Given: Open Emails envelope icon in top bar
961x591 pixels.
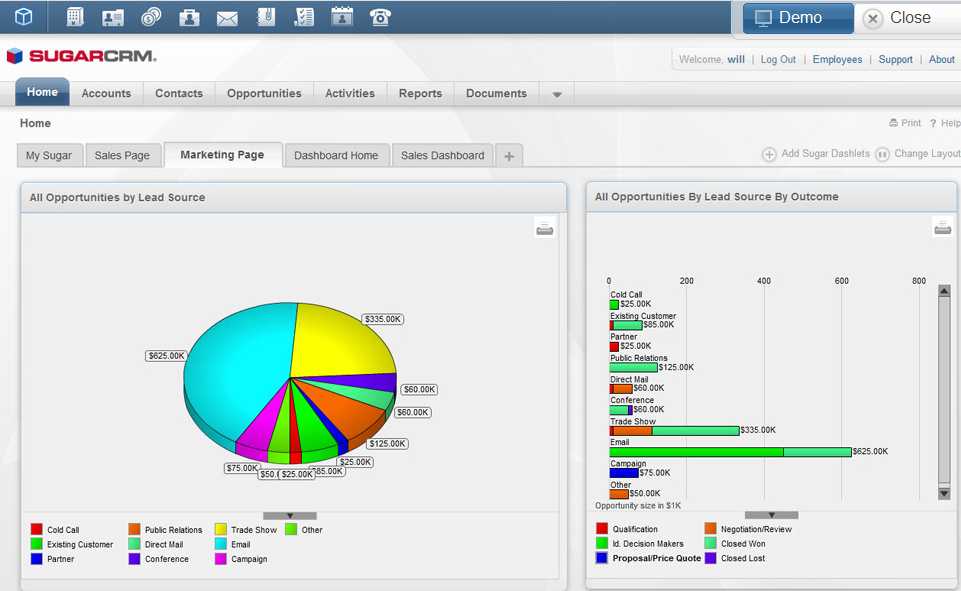Looking at the screenshot, I should (x=227, y=18).
